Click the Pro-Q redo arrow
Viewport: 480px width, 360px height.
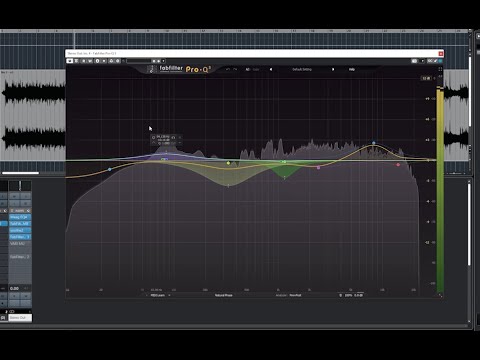[x=235, y=69]
